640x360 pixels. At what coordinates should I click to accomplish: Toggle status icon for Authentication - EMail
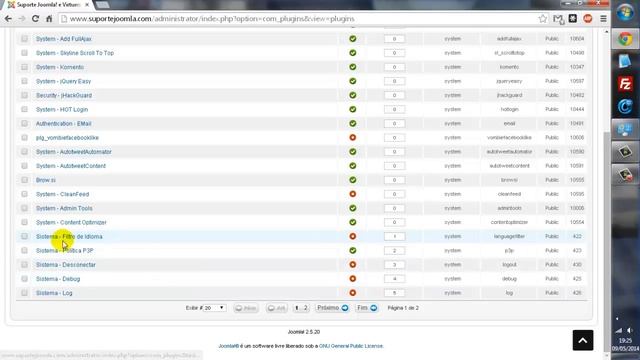pos(353,123)
